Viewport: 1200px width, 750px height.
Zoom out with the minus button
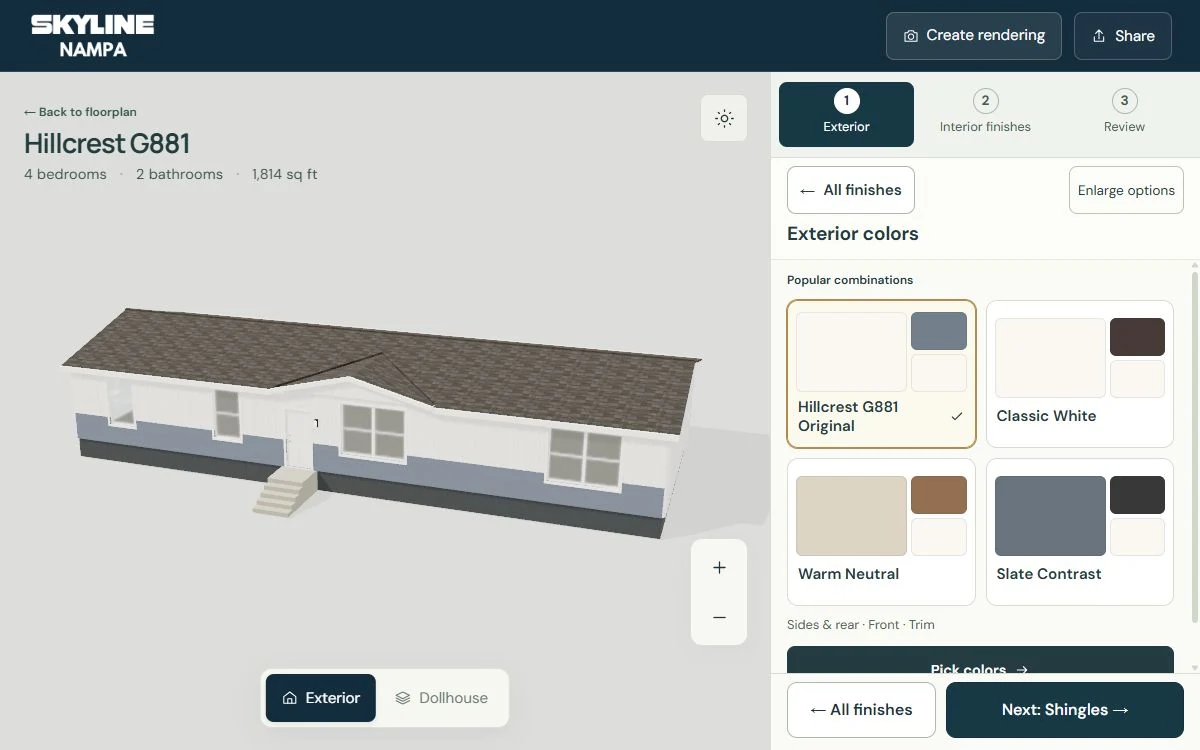(719, 618)
